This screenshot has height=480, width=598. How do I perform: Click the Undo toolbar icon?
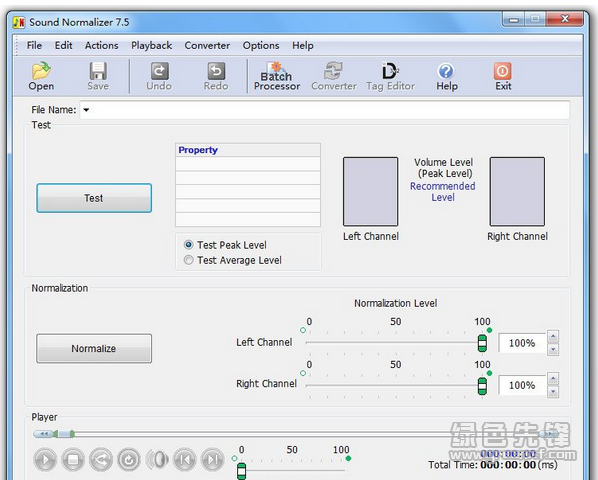click(159, 76)
